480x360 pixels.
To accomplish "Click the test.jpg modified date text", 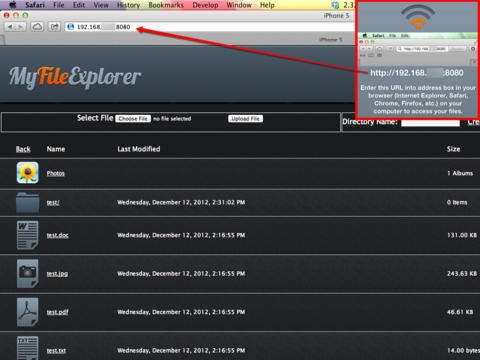I will [181, 274].
